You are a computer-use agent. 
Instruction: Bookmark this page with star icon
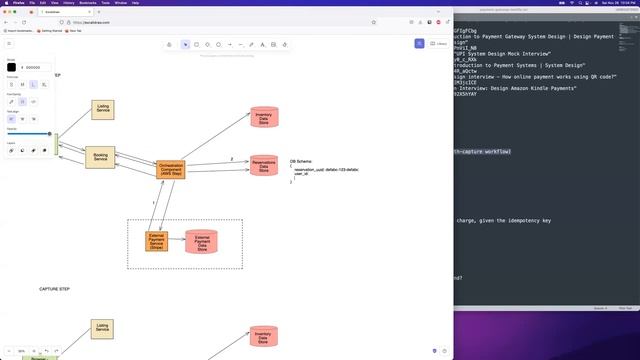(373, 22)
